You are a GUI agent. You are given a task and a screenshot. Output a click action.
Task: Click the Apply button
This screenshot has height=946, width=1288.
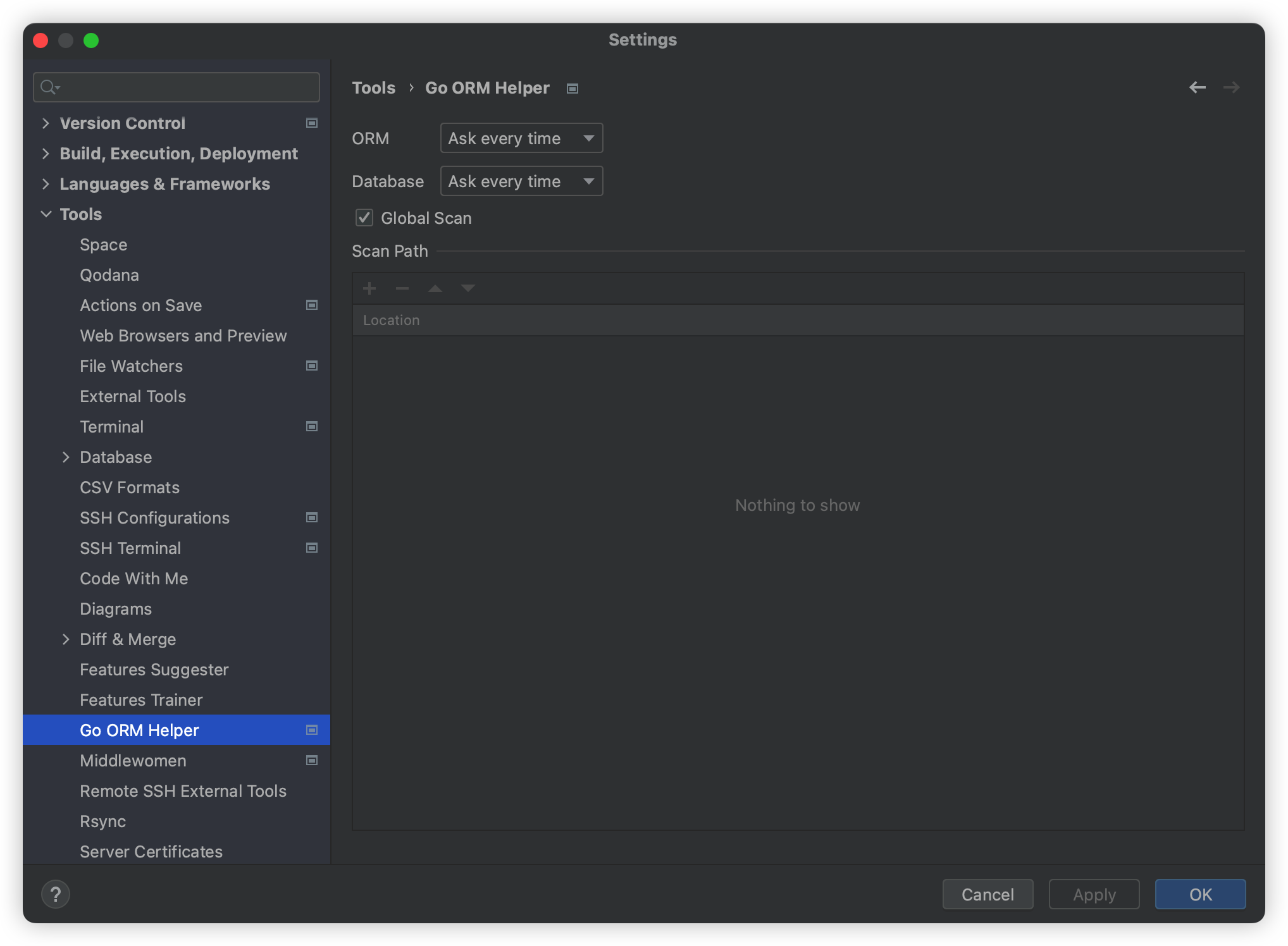pyautogui.click(x=1094, y=894)
